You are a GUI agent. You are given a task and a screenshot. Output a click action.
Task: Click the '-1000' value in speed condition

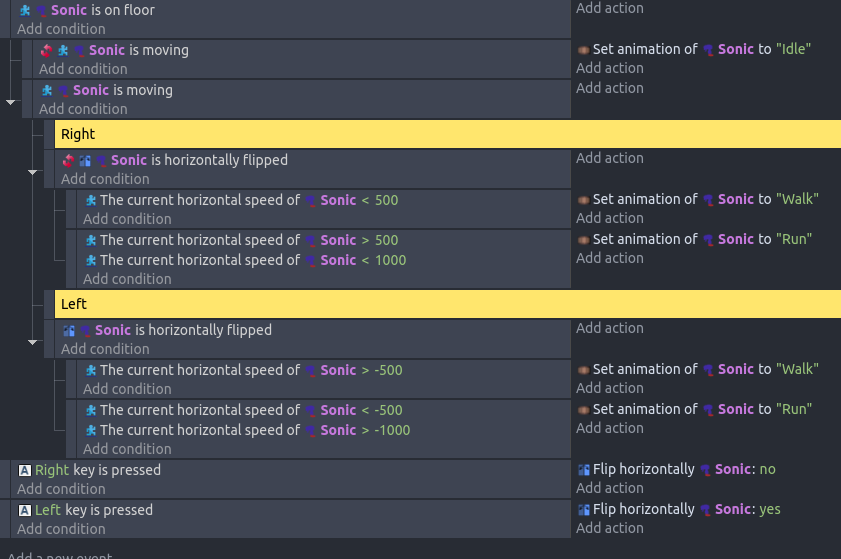(392, 430)
